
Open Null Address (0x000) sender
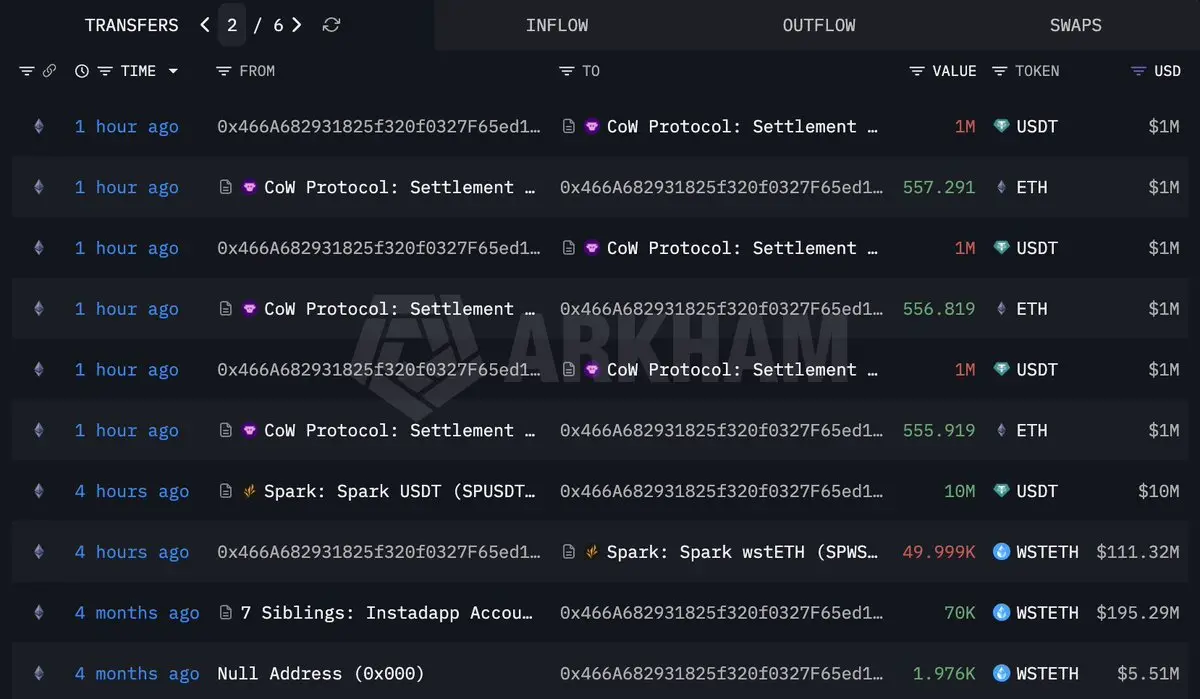click(321, 674)
